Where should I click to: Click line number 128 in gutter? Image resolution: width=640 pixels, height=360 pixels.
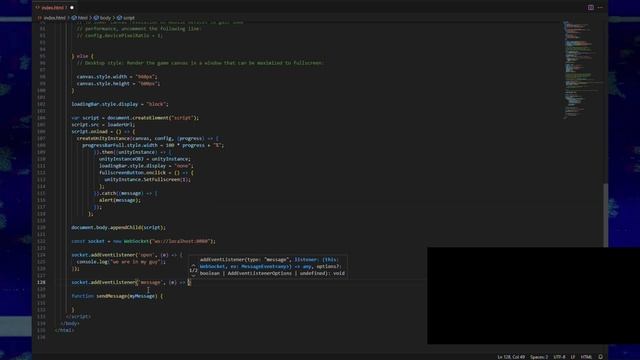pos(41,282)
